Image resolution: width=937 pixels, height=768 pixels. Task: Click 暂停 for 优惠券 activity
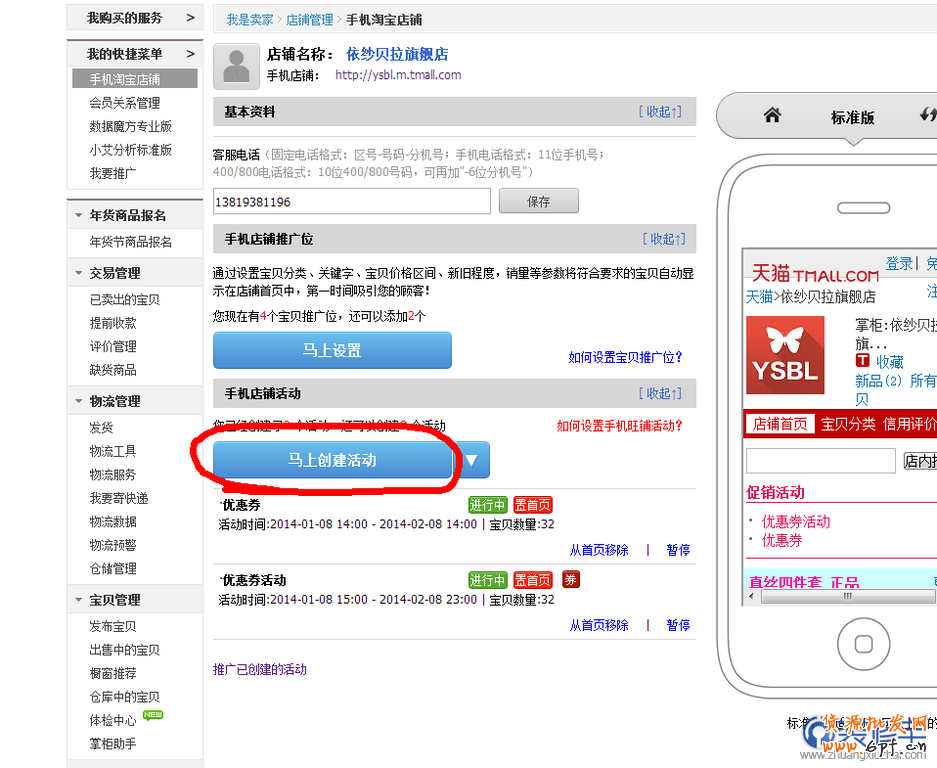(x=678, y=550)
